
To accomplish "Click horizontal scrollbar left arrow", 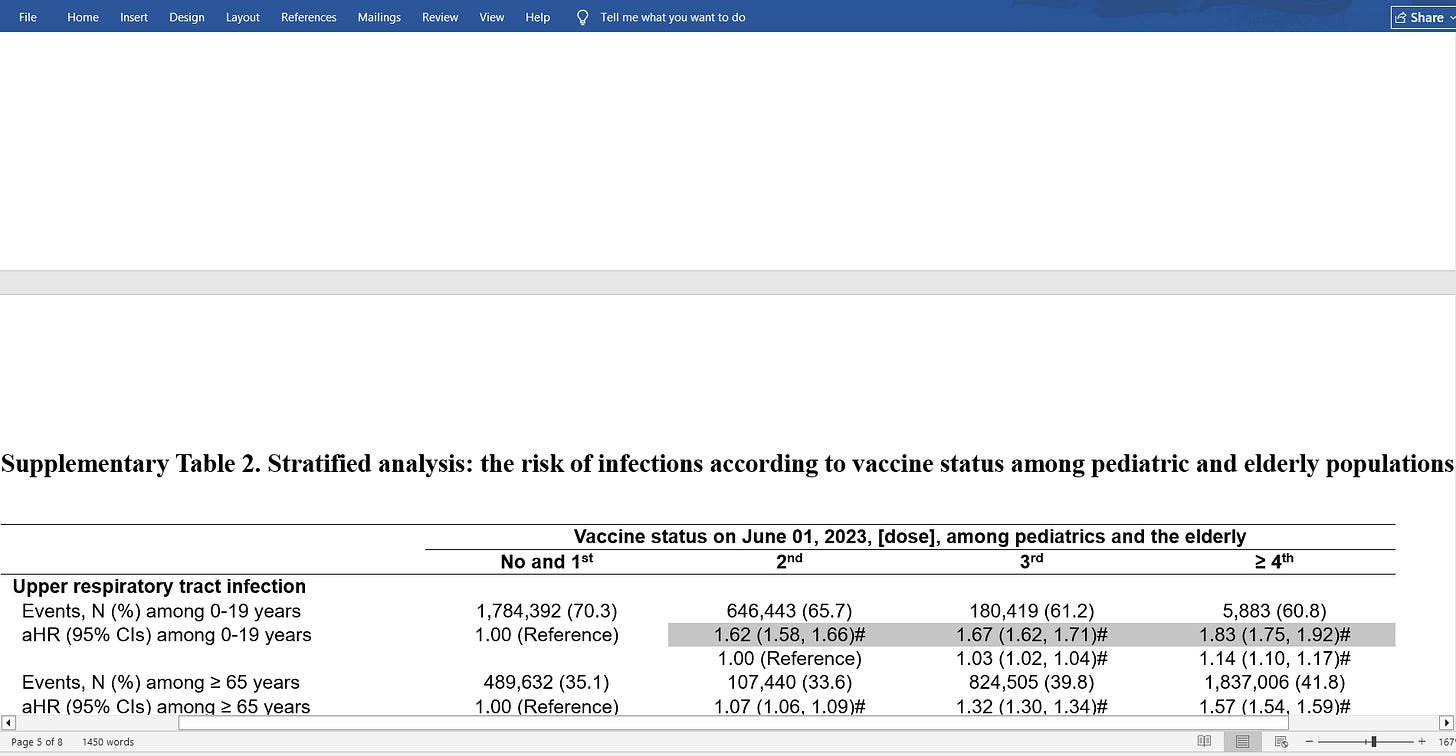I will (x=8, y=722).
